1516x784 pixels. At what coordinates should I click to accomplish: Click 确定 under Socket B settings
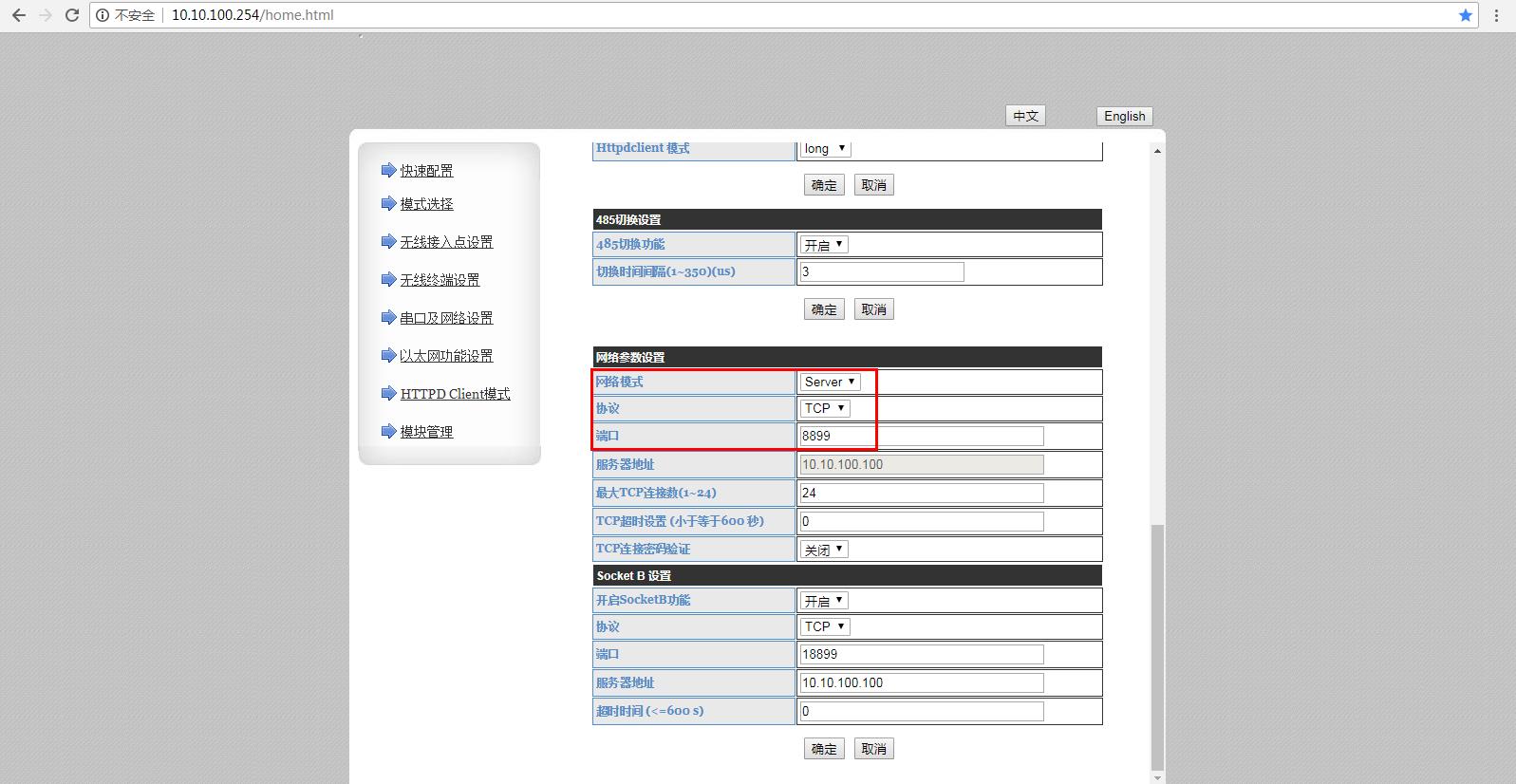[823, 749]
